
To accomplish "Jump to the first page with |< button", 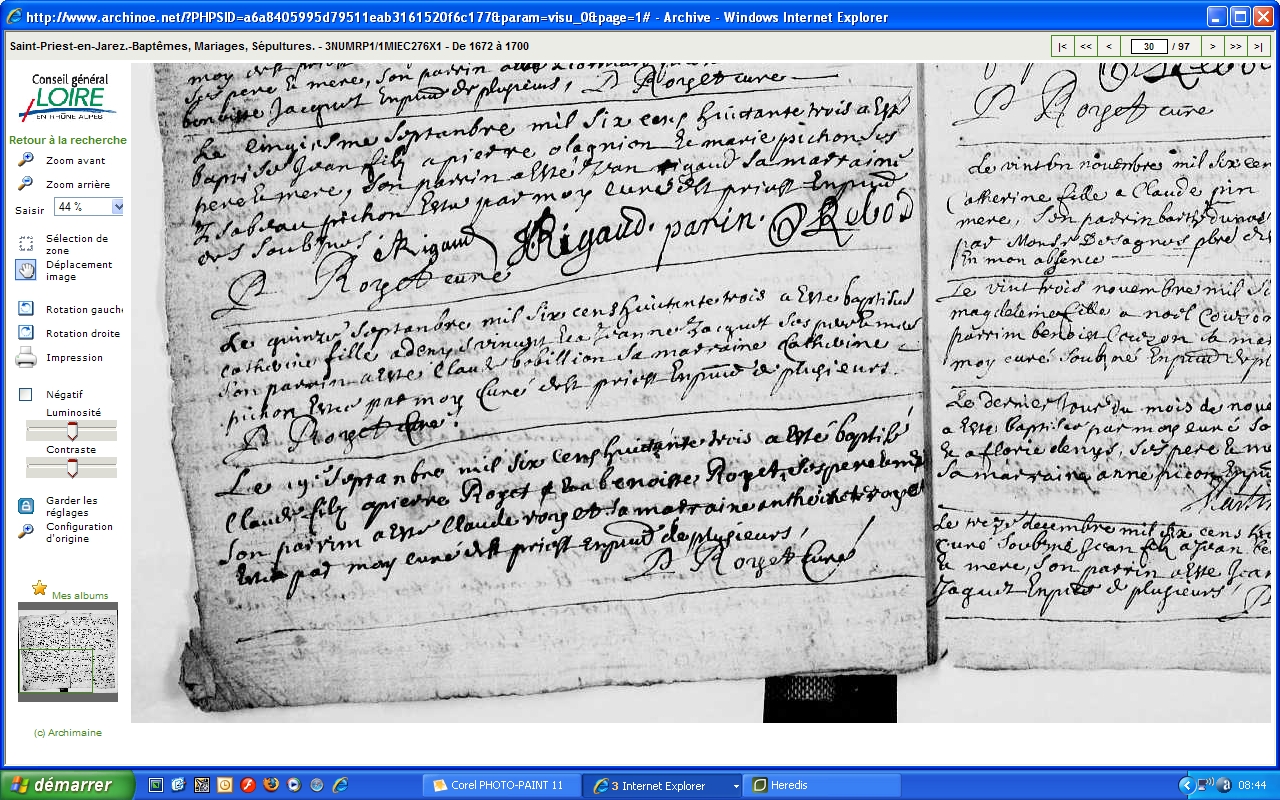I will pos(1062,46).
